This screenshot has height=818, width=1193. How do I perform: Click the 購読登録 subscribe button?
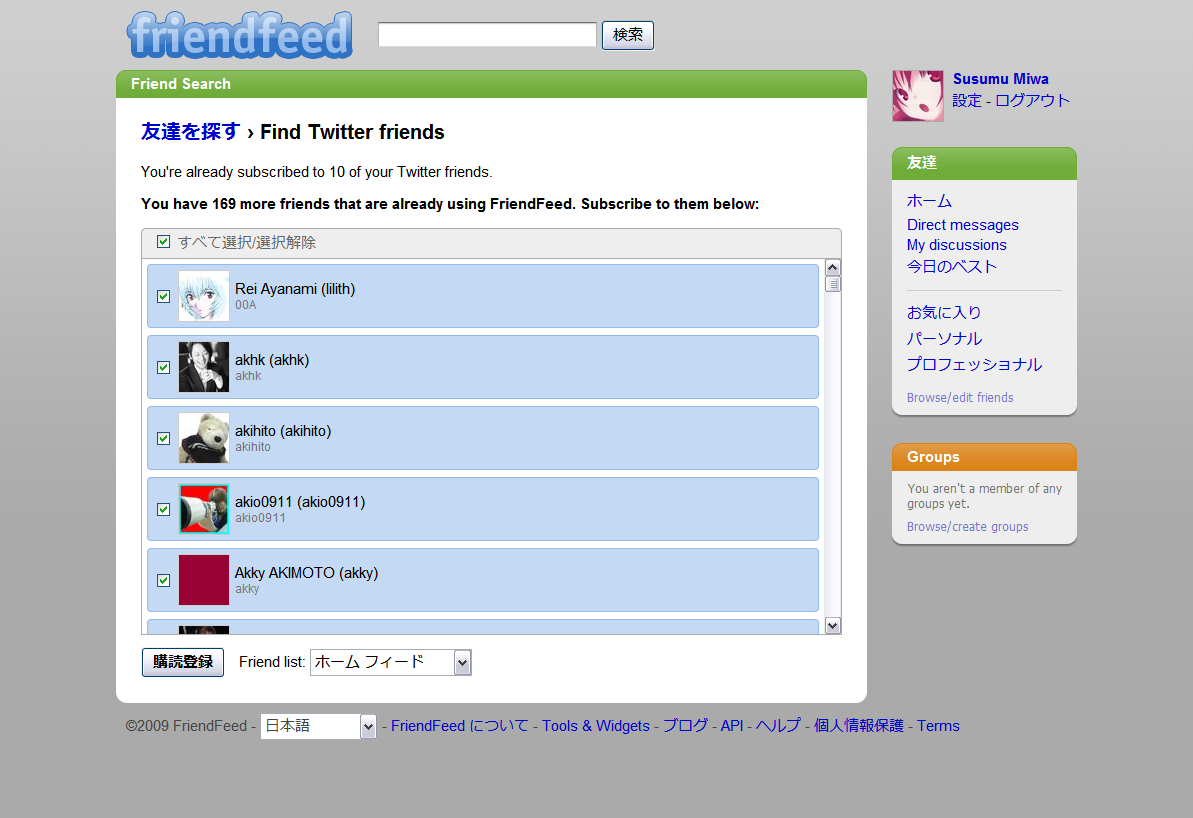click(x=183, y=662)
